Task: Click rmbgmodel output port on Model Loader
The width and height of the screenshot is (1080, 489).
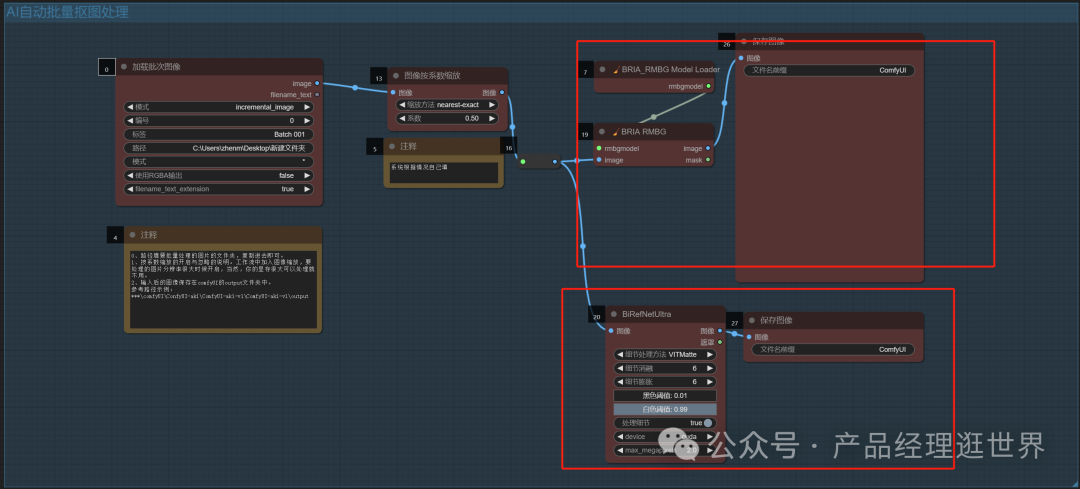Action: click(708, 86)
